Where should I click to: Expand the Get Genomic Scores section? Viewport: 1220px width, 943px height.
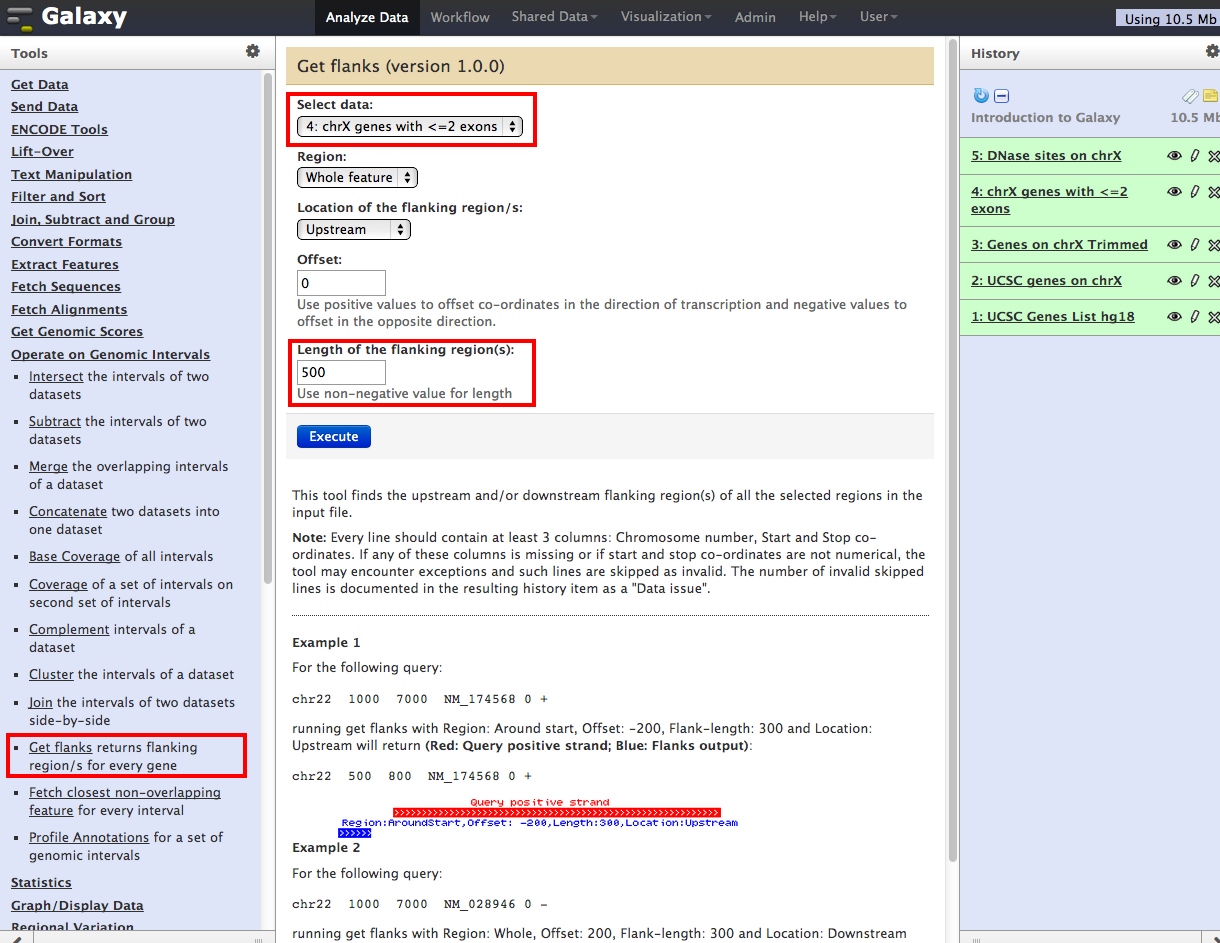77,332
